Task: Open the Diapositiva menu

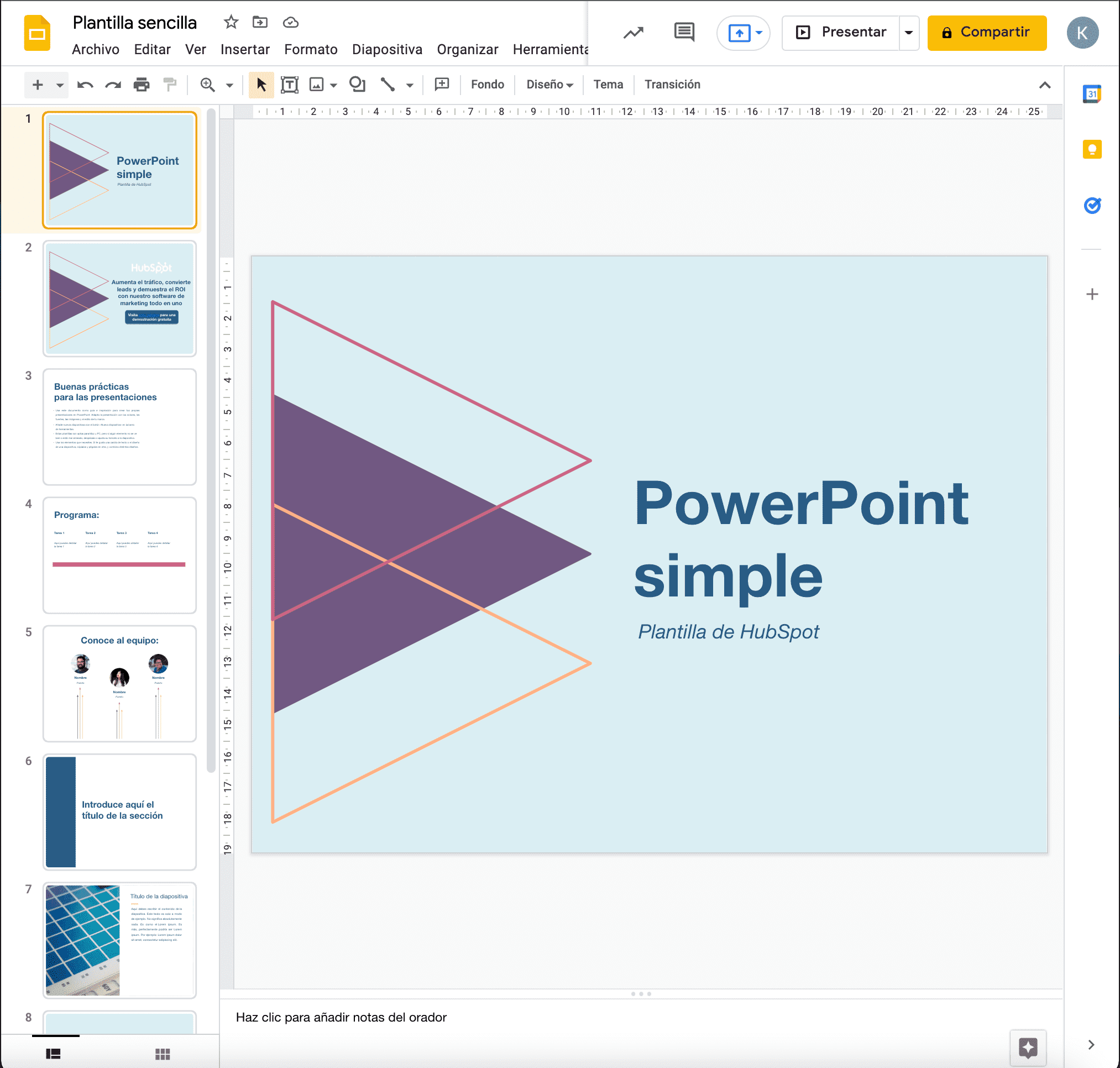Action: point(386,50)
